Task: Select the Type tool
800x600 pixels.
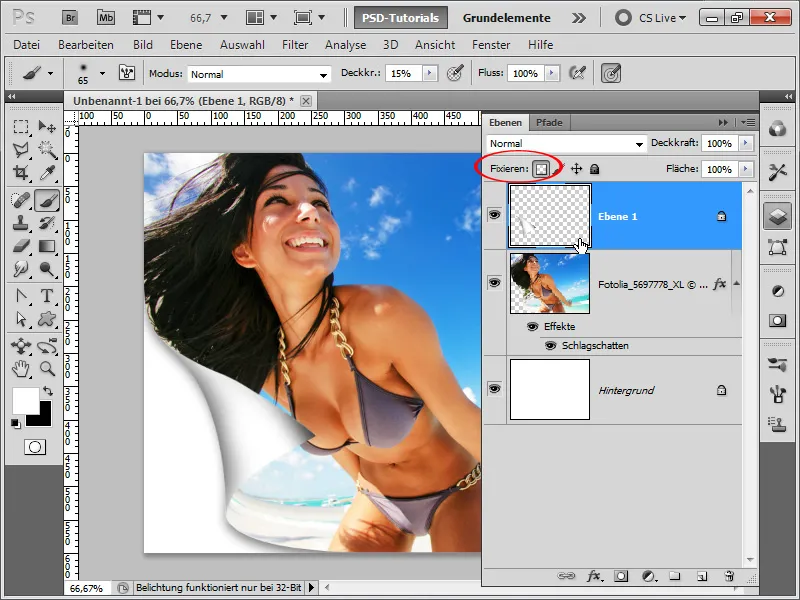Action: (47, 296)
